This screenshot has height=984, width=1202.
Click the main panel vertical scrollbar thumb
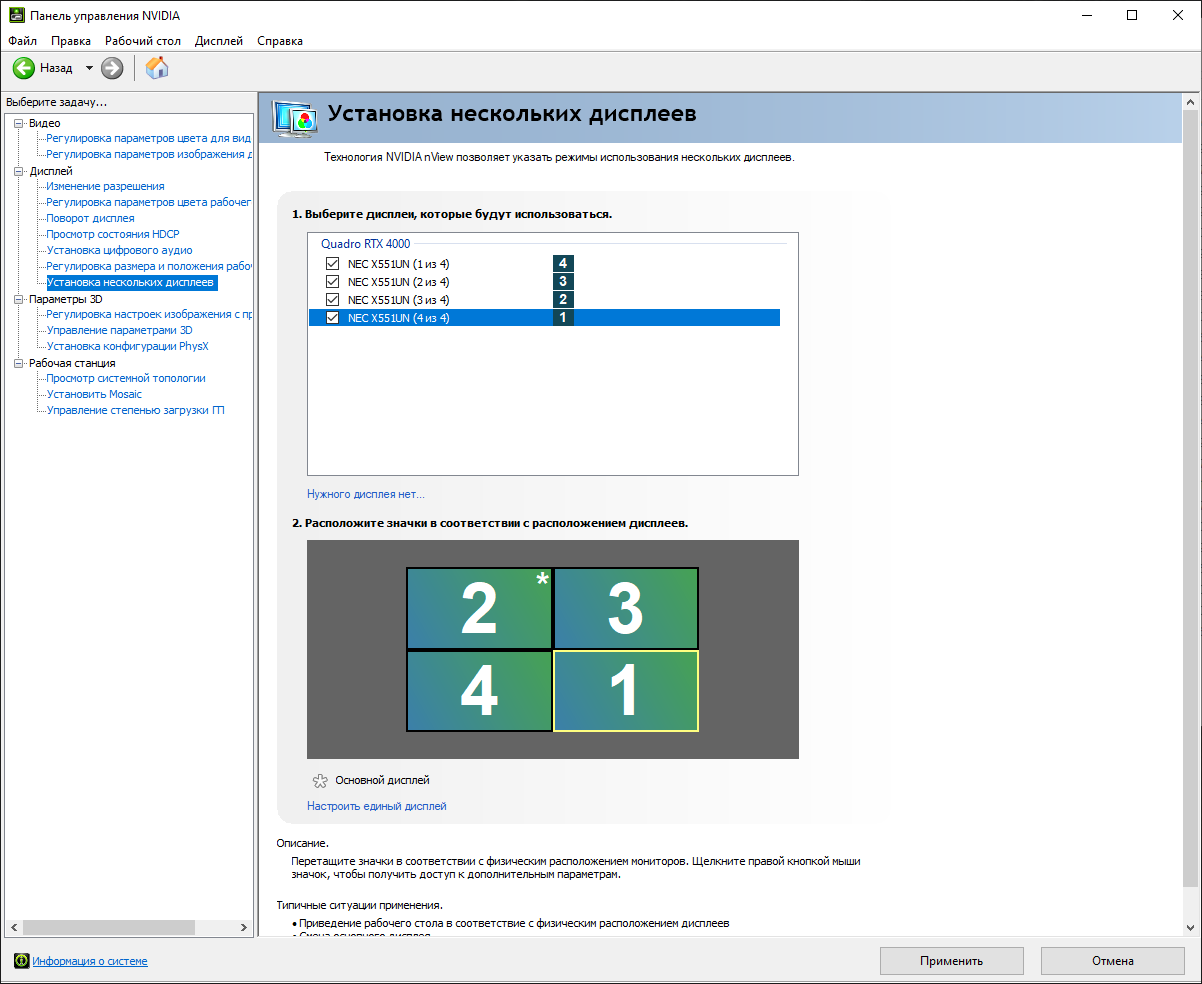pos(1189,498)
